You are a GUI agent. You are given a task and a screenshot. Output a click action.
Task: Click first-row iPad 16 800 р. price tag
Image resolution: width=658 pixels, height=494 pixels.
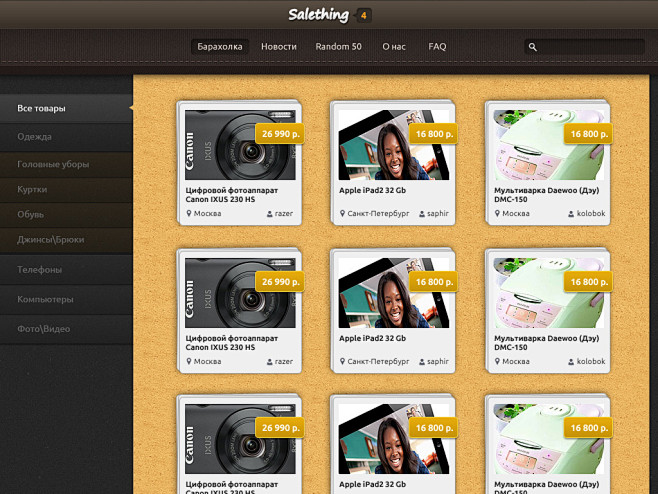434,134
